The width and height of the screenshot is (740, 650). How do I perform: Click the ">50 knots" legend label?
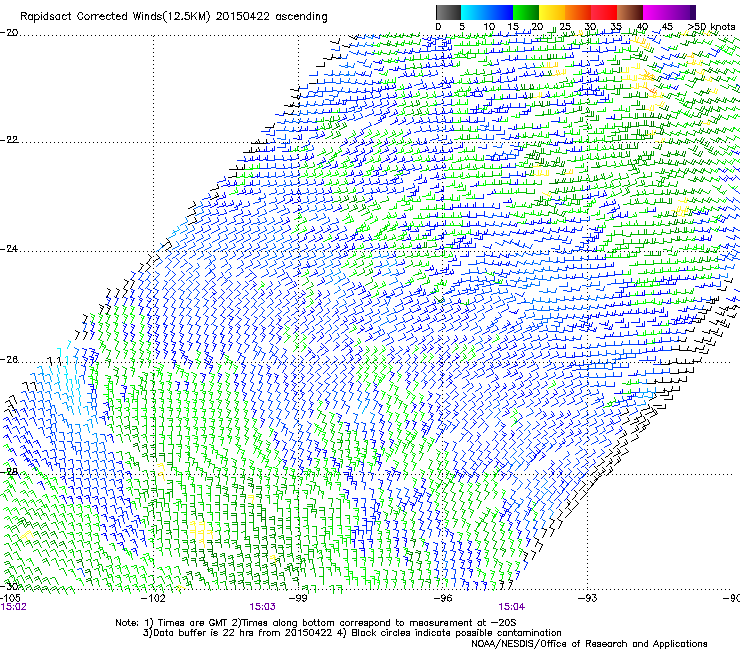[712, 27]
